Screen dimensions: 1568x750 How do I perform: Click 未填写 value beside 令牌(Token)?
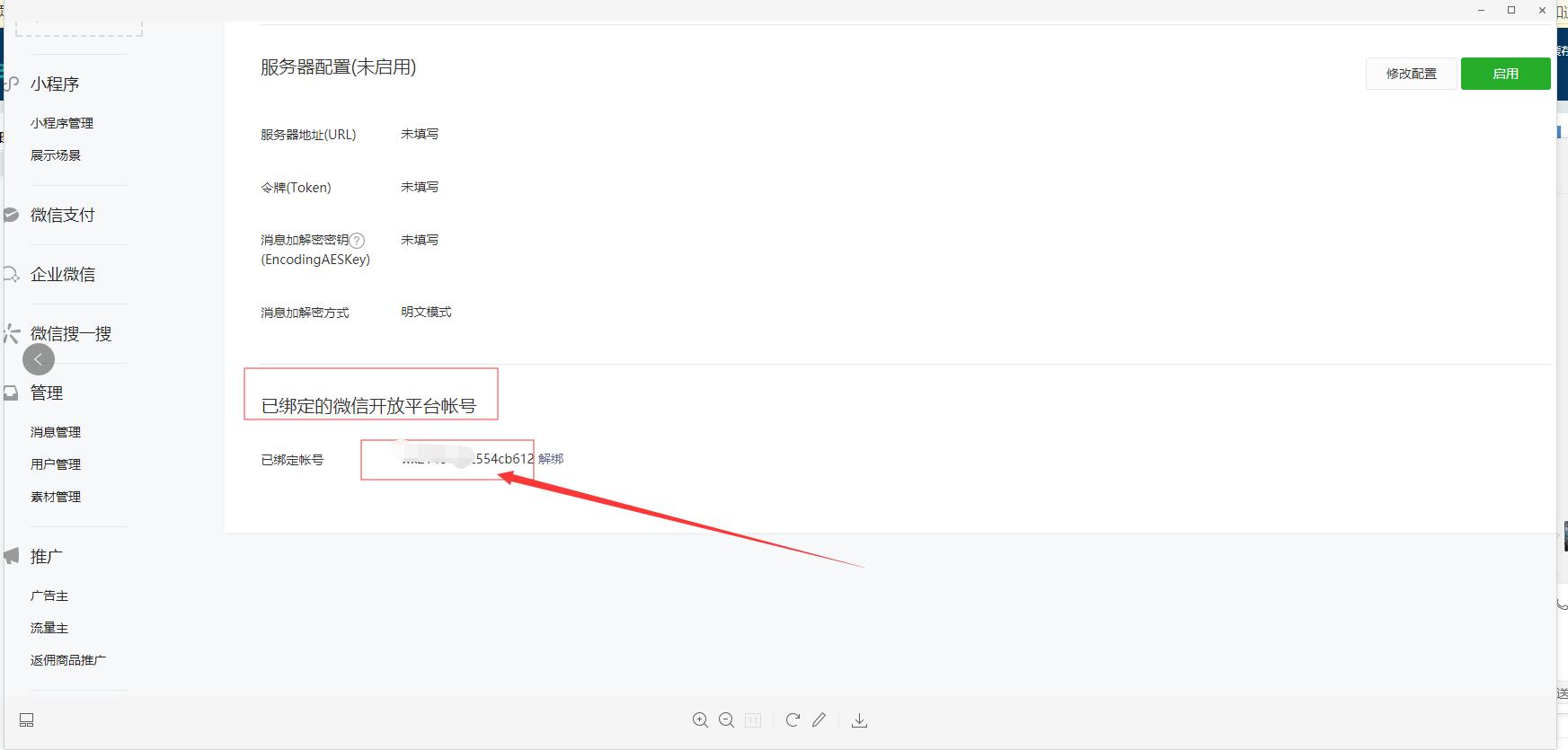(420, 187)
